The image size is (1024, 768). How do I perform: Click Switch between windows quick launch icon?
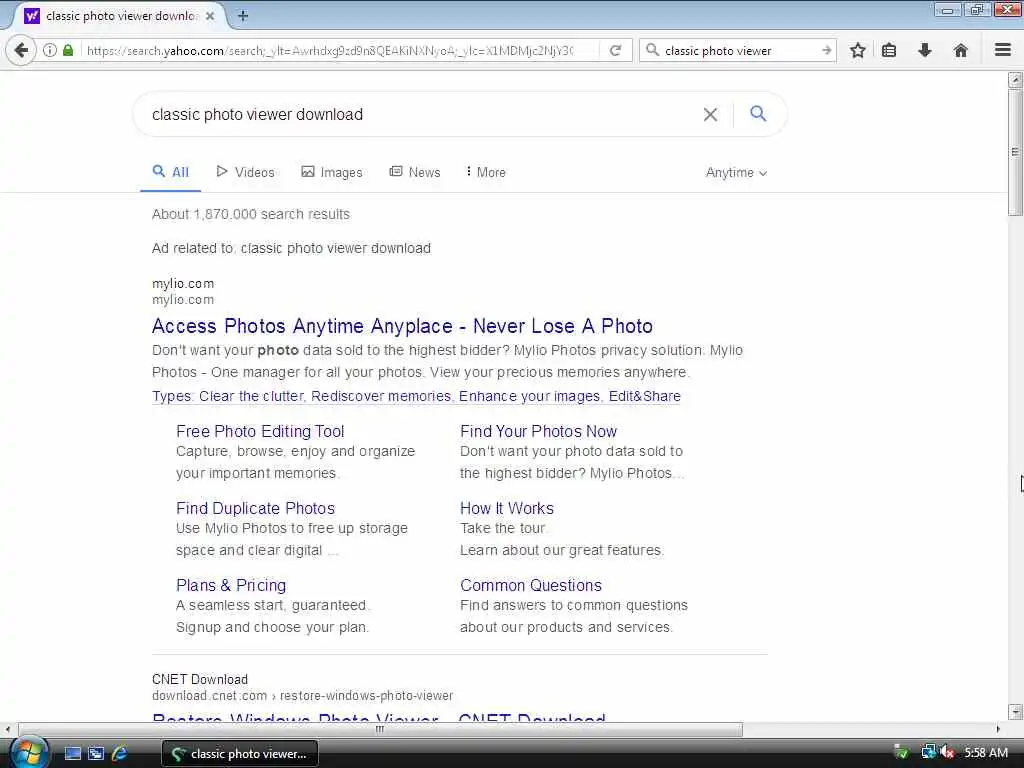pos(96,754)
